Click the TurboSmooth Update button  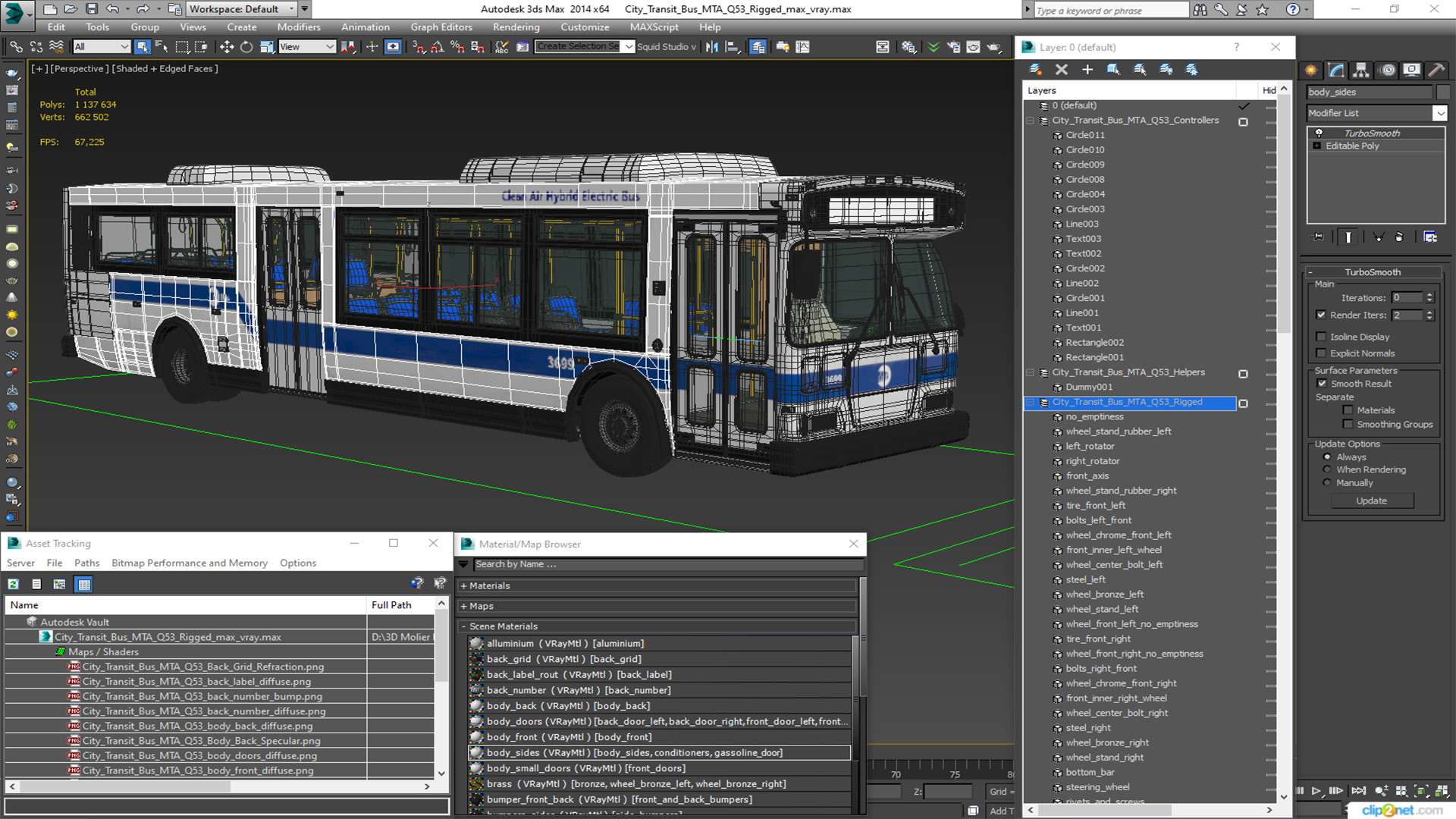[1371, 500]
